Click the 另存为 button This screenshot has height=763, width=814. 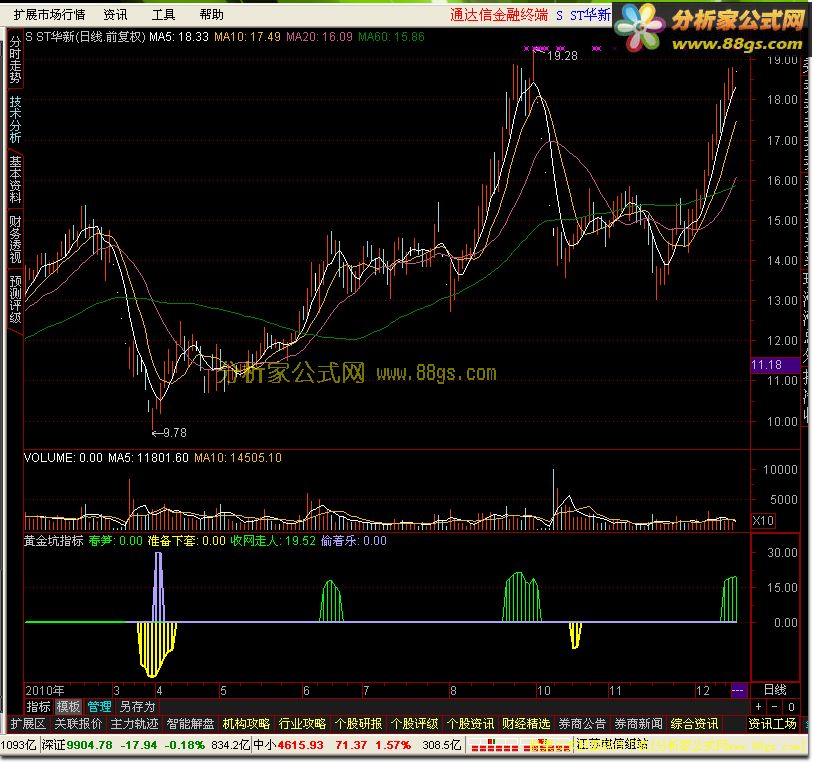point(137,706)
